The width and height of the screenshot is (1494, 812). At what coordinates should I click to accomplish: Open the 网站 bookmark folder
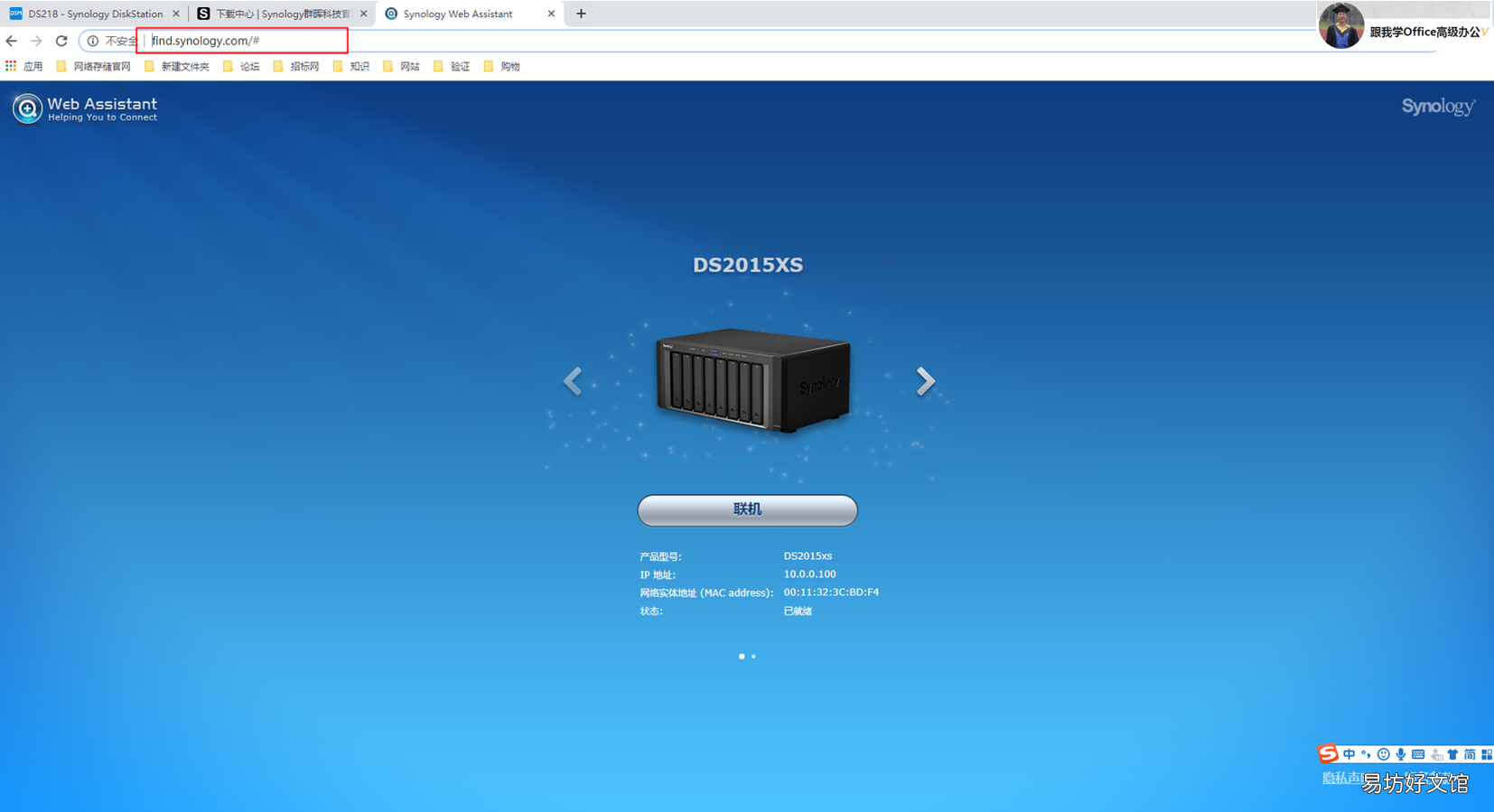pyautogui.click(x=401, y=66)
